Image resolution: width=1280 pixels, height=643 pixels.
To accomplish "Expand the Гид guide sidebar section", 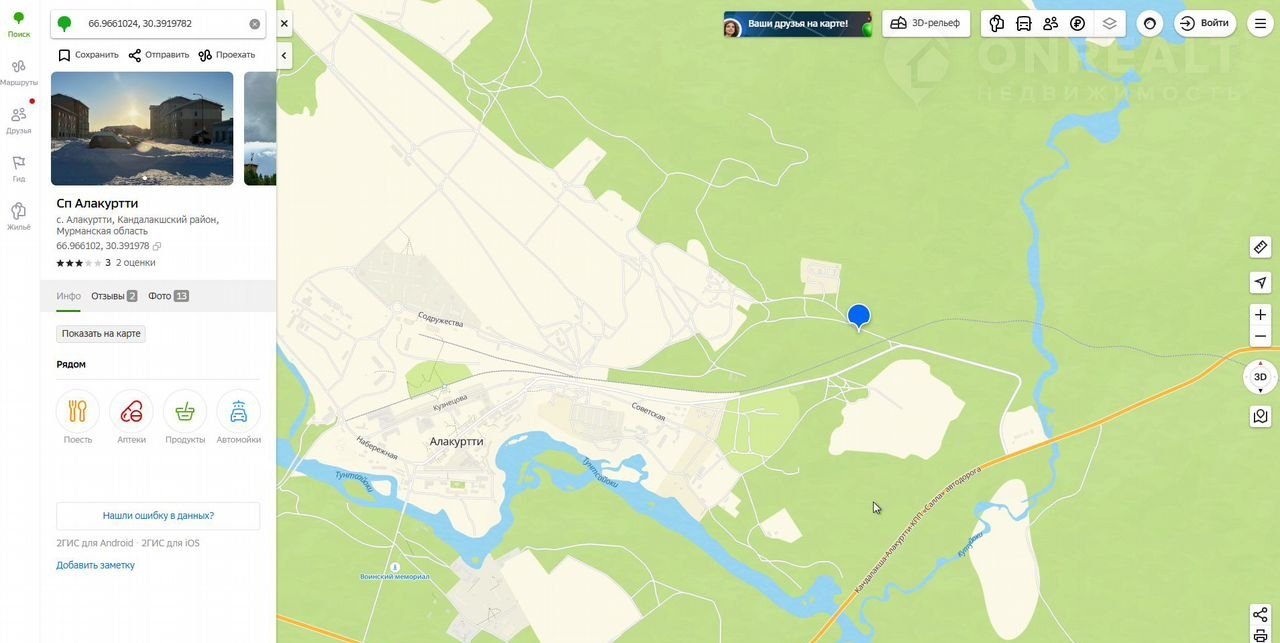I will 19,168.
